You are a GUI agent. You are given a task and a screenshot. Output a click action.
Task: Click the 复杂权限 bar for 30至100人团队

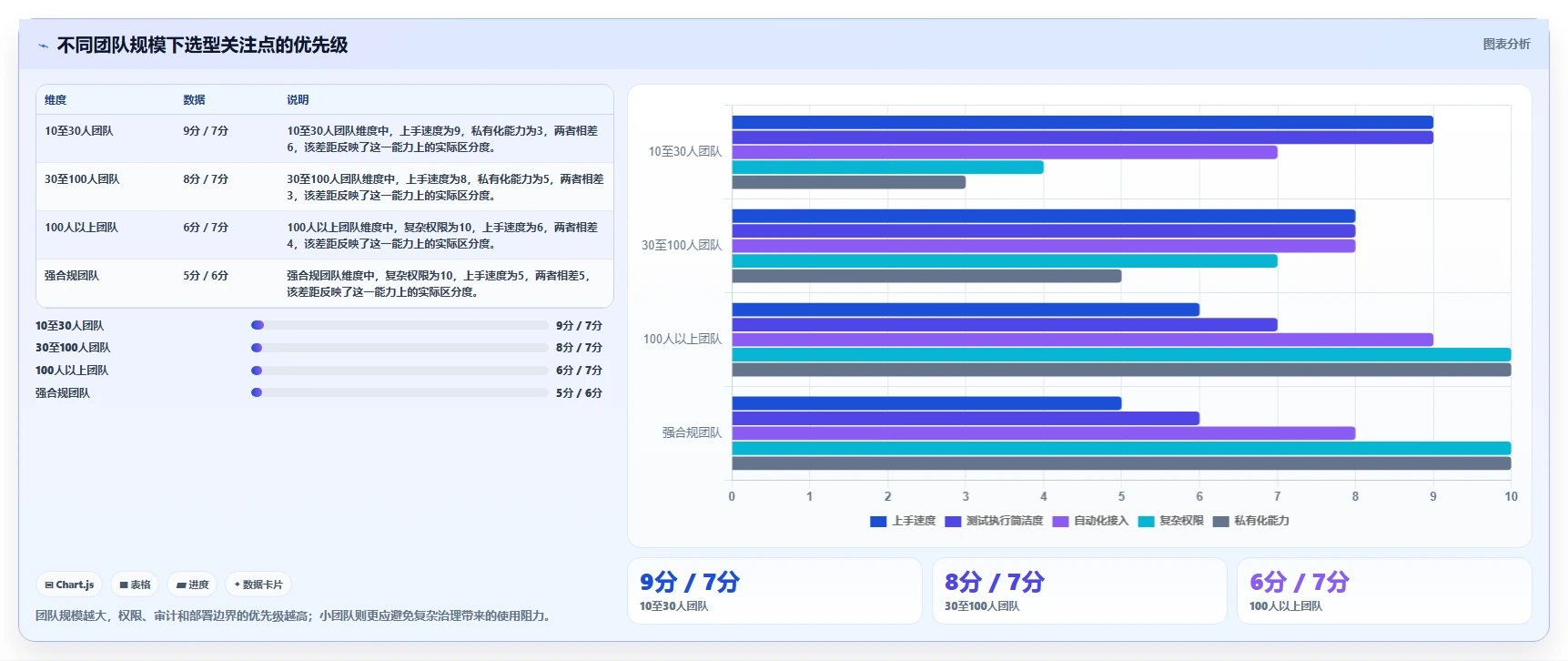click(x=1005, y=261)
